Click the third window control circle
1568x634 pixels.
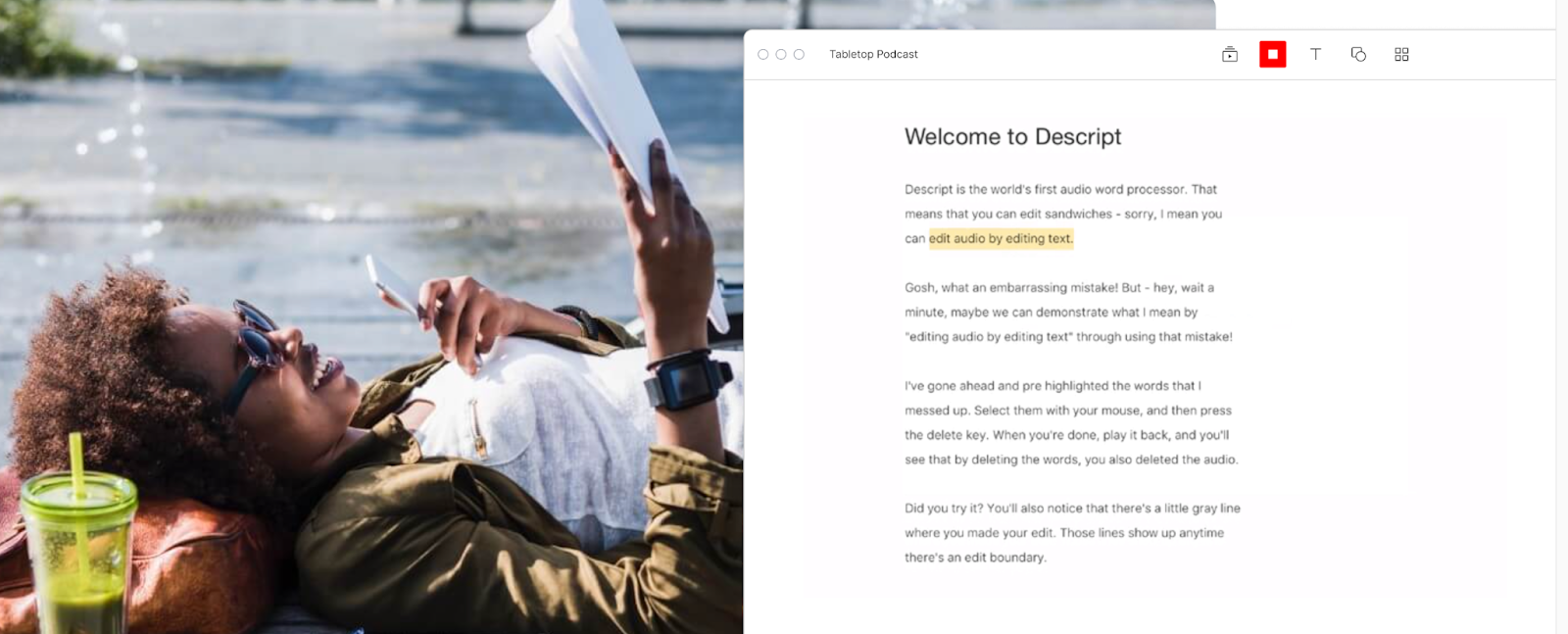pyautogui.click(x=799, y=55)
